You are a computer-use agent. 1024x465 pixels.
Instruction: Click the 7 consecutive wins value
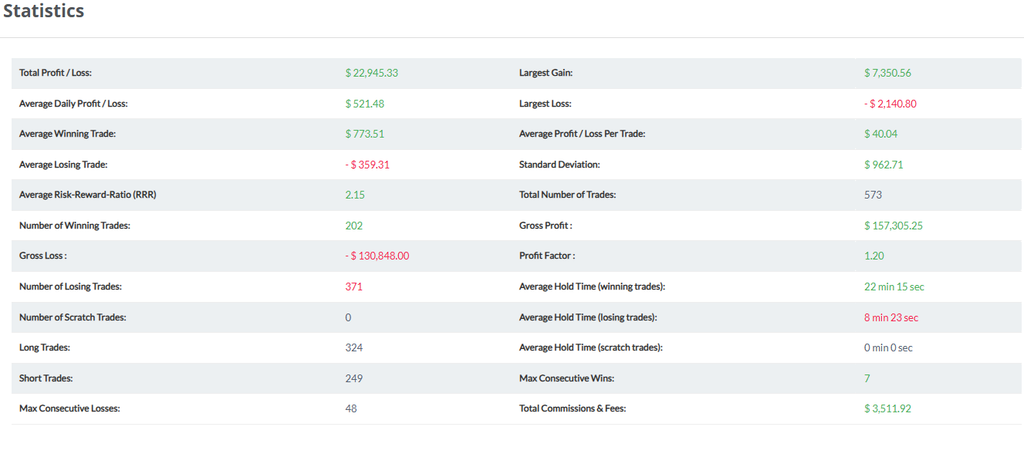[x=867, y=378]
